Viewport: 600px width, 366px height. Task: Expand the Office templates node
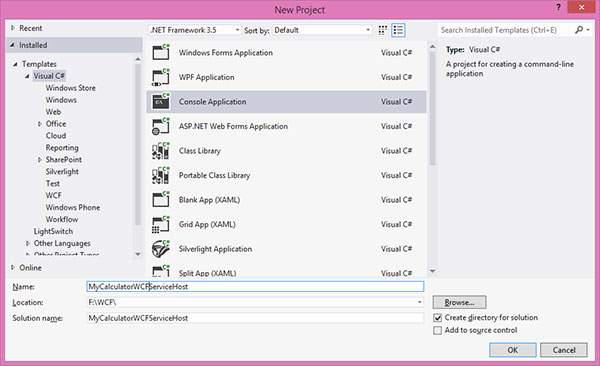[40, 124]
